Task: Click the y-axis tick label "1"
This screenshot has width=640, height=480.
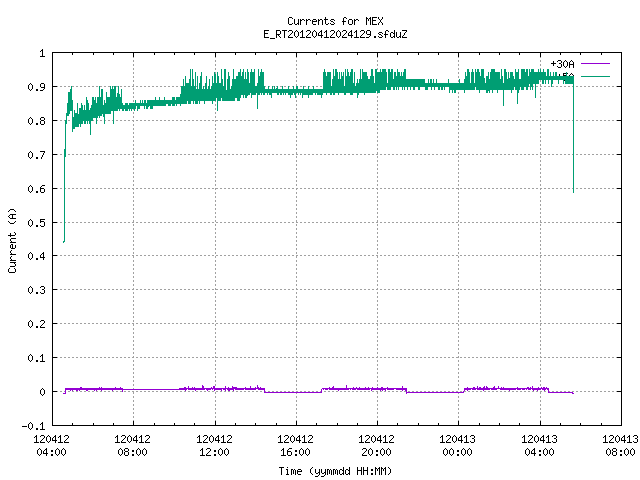Action: (x=42, y=53)
